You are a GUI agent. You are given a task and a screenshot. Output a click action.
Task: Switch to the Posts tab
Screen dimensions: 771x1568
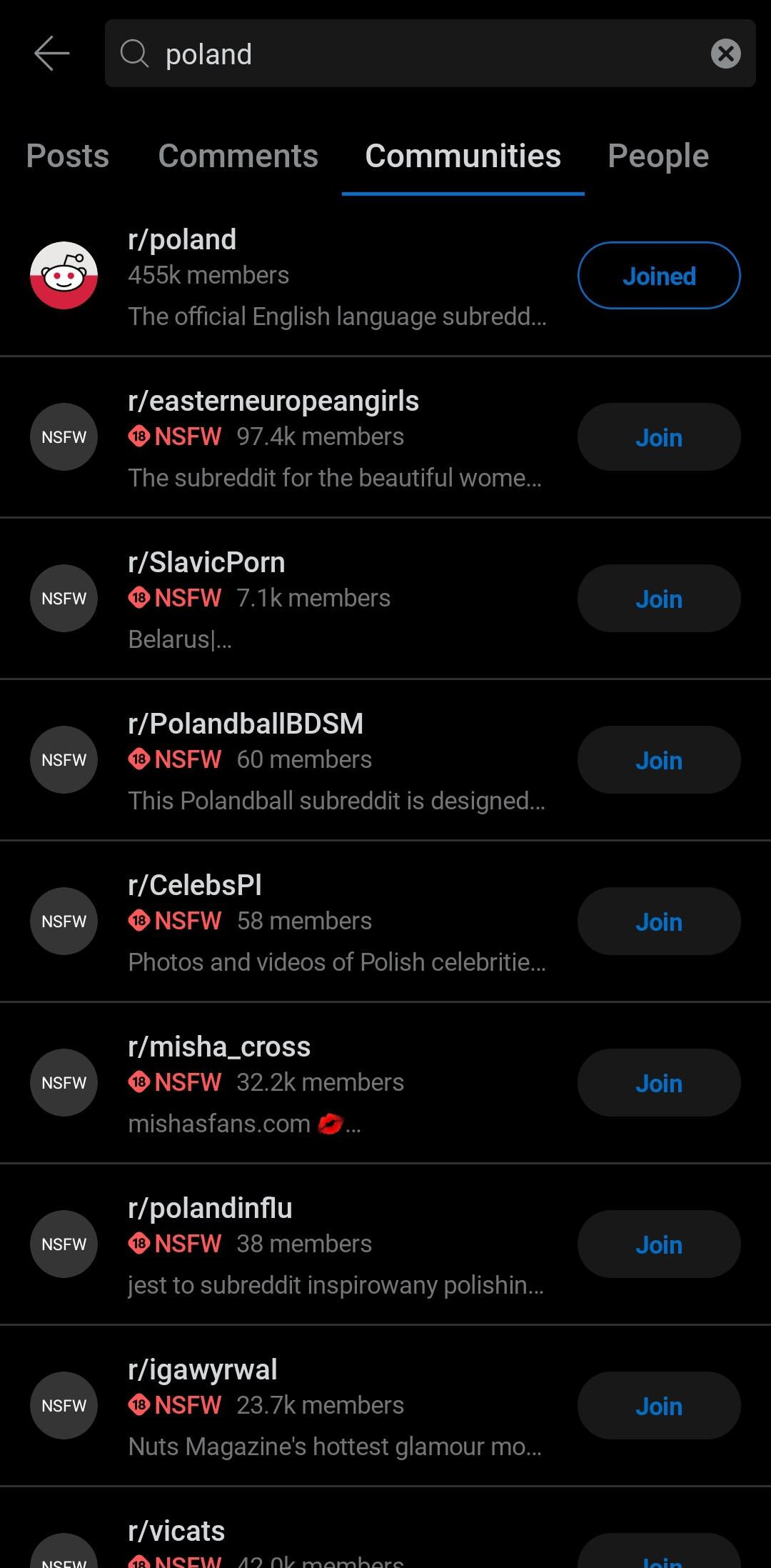coord(68,156)
